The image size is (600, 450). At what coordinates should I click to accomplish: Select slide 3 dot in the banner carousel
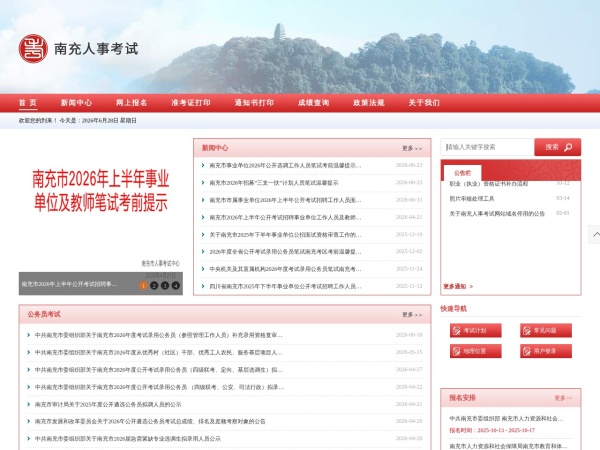(165, 285)
